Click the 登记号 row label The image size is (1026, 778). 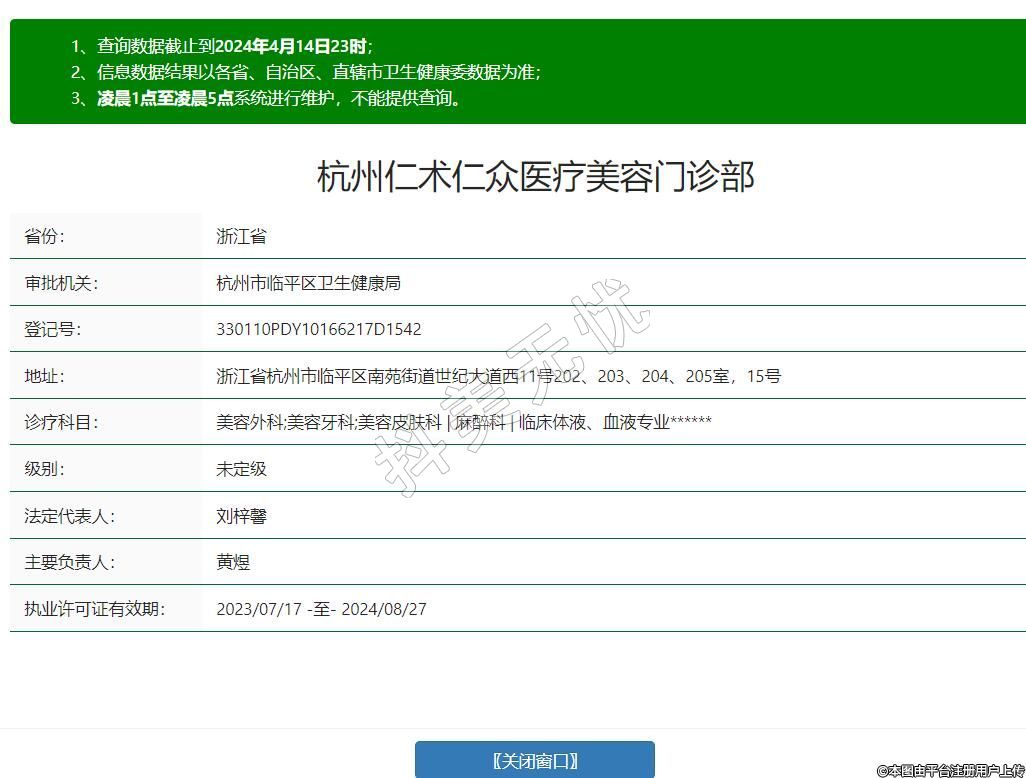[x=52, y=329]
